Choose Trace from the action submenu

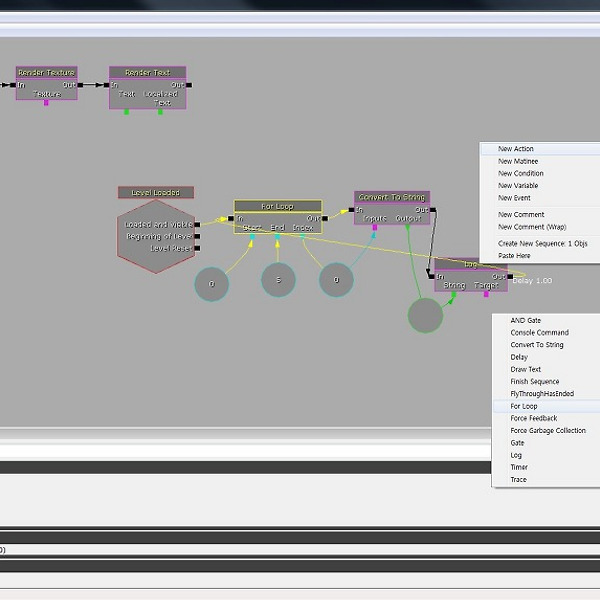click(x=518, y=480)
